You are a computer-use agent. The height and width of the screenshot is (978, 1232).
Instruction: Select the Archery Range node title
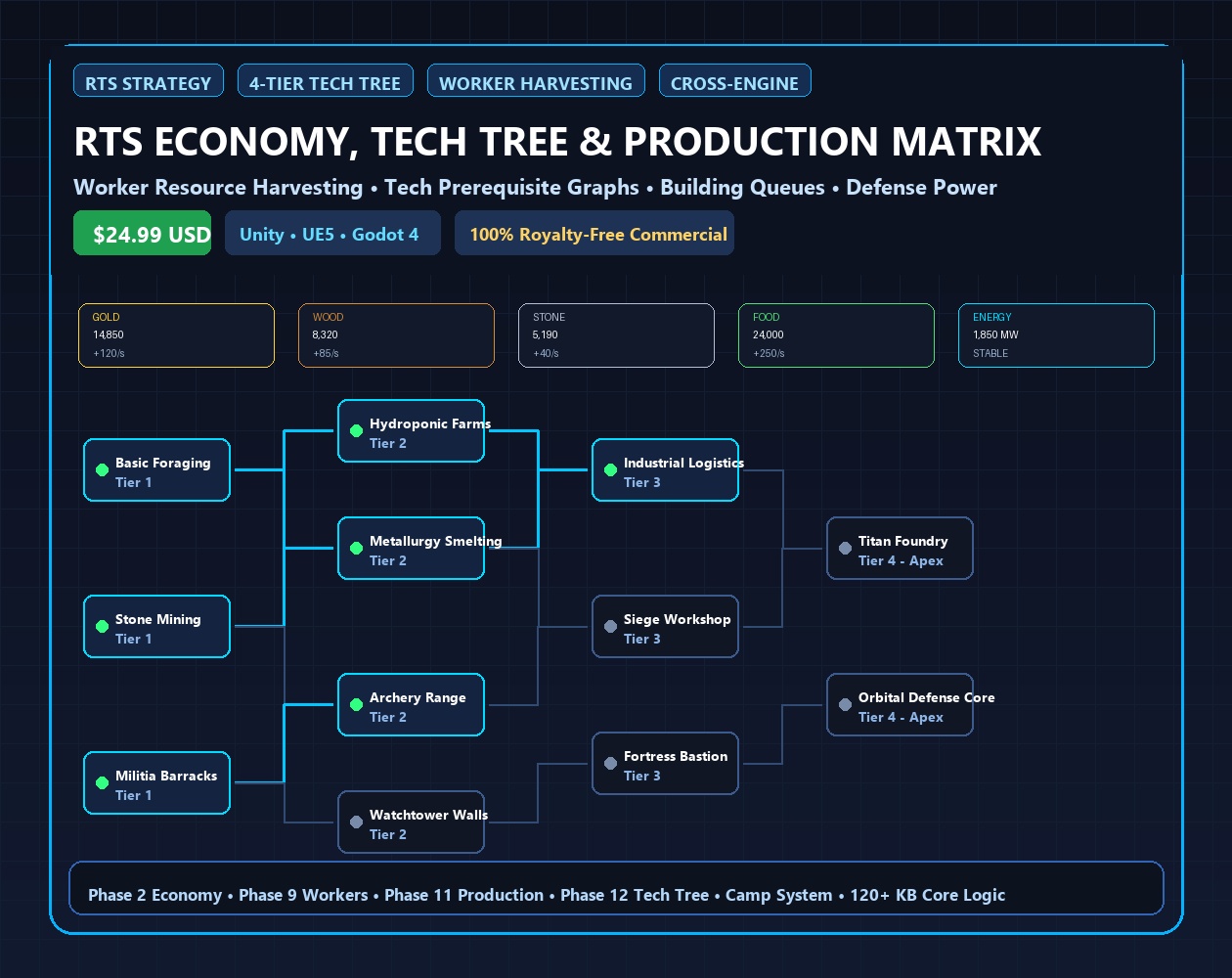pos(418,697)
